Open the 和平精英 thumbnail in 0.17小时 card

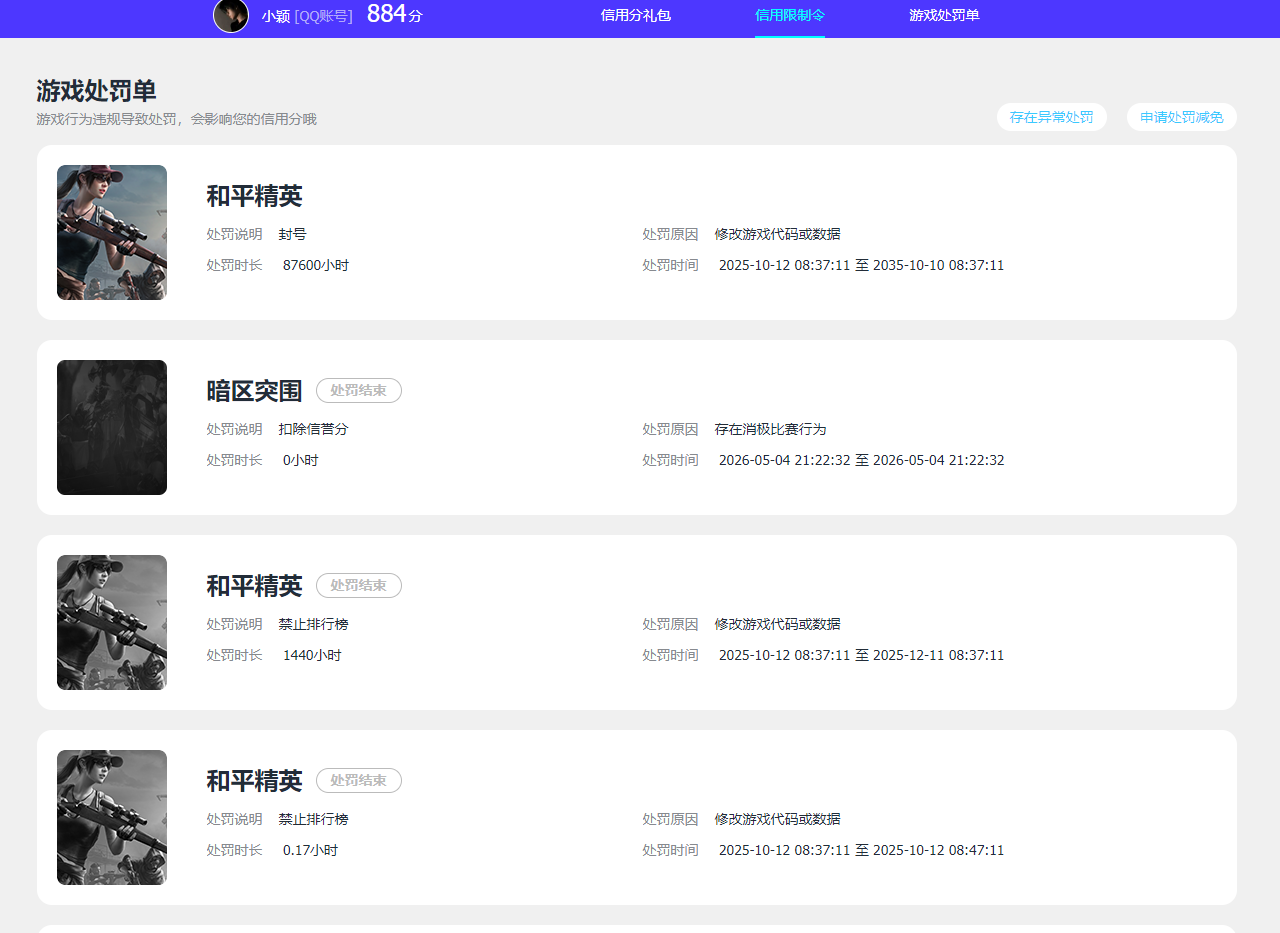coord(112,817)
